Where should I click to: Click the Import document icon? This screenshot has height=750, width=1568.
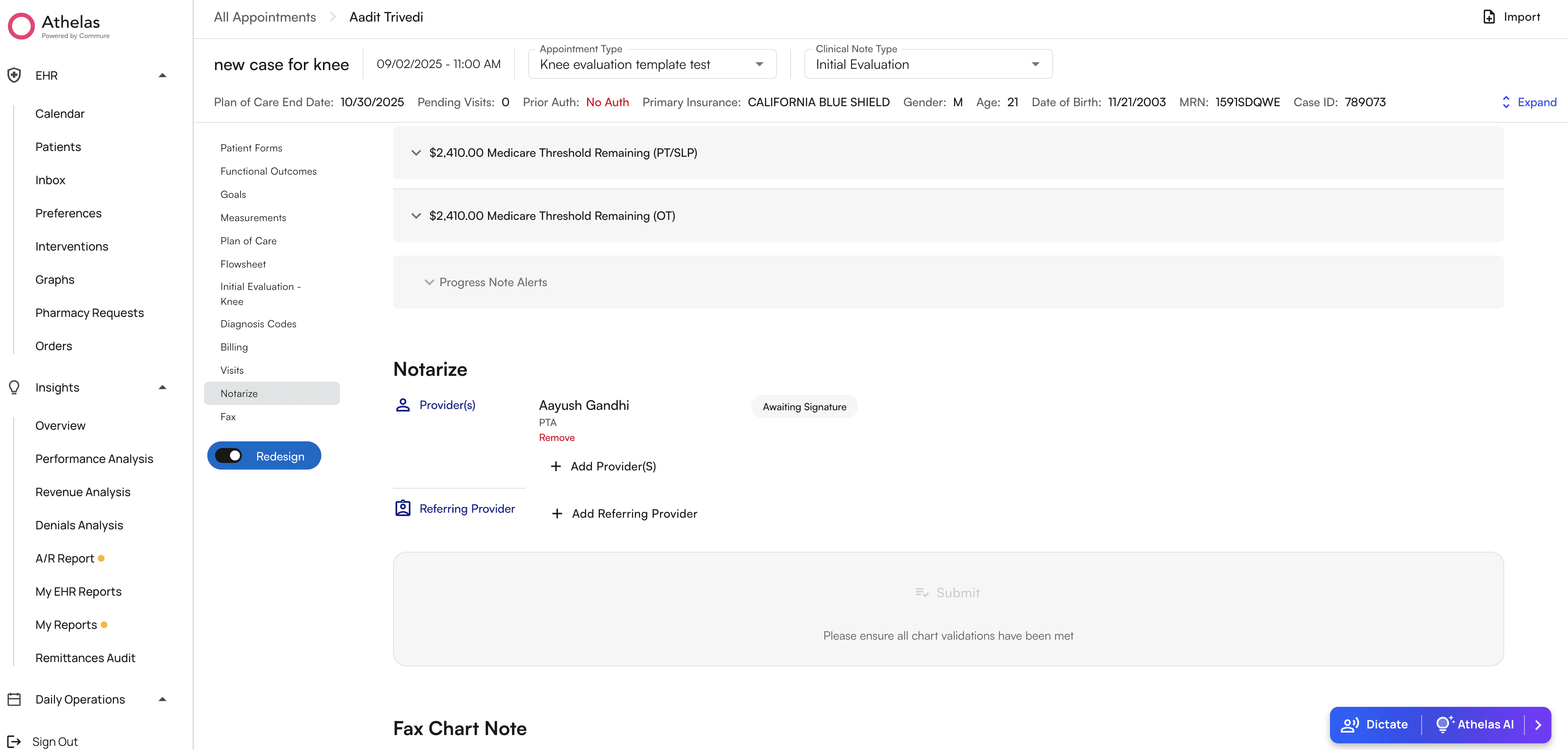pyautogui.click(x=1489, y=17)
